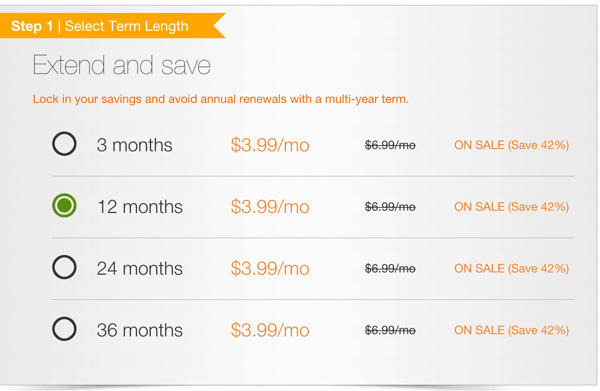Click the $3.99/mo price for 12 months
Viewport: 600px width, 391px height.
tap(270, 207)
